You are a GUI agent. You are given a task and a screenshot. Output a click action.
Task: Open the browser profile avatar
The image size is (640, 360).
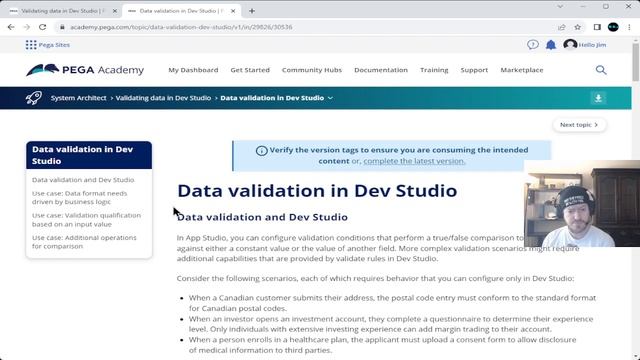pos(613,27)
